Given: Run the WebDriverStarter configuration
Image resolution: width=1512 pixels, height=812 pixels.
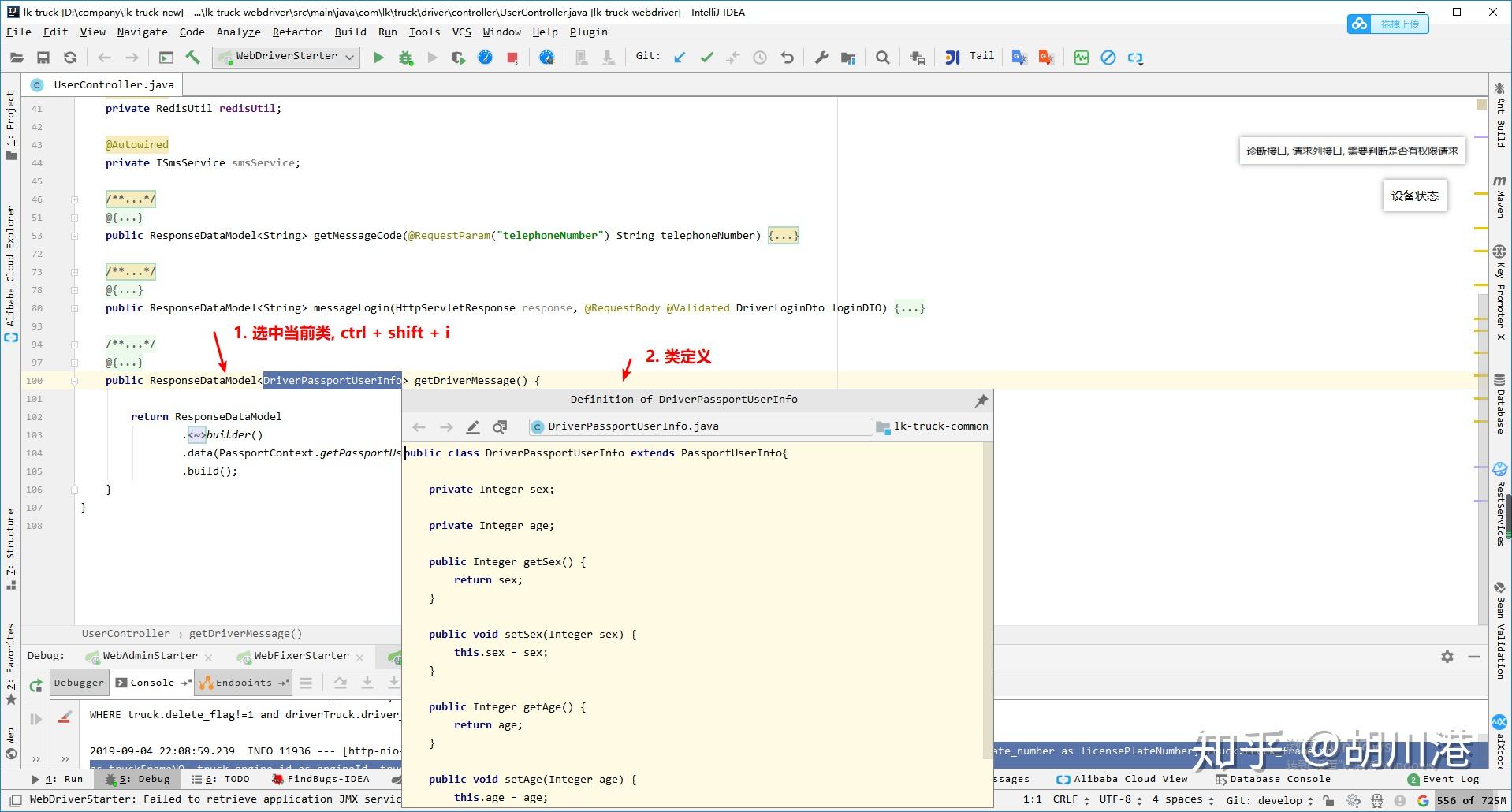Looking at the screenshot, I should click(x=379, y=57).
